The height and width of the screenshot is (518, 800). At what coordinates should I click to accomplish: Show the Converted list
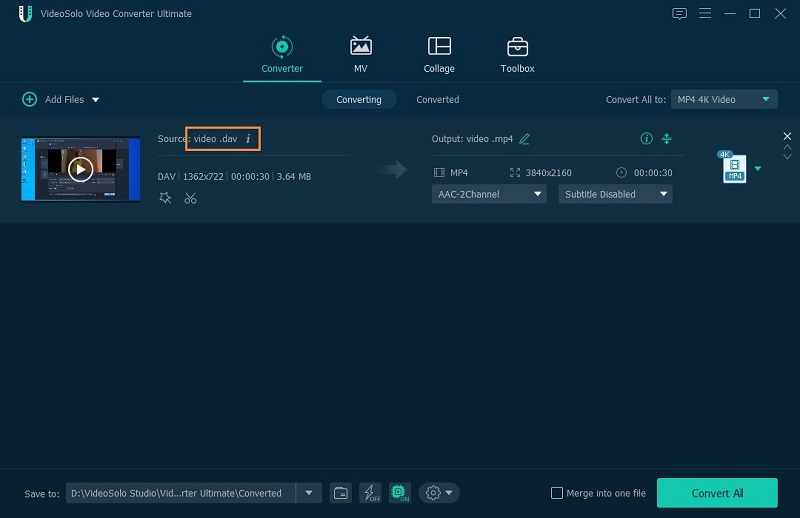438,100
